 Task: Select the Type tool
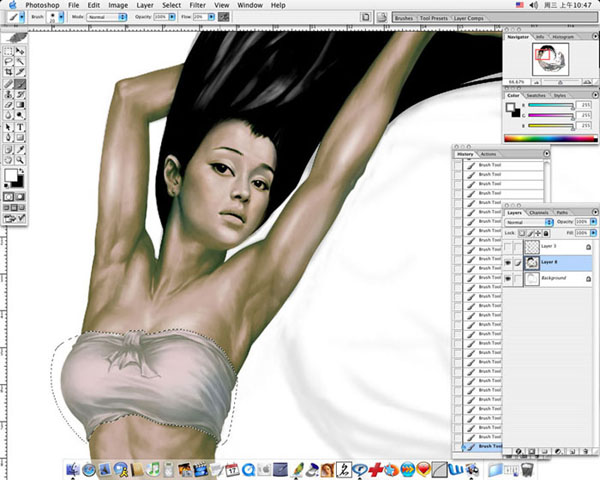pyautogui.click(x=21, y=127)
